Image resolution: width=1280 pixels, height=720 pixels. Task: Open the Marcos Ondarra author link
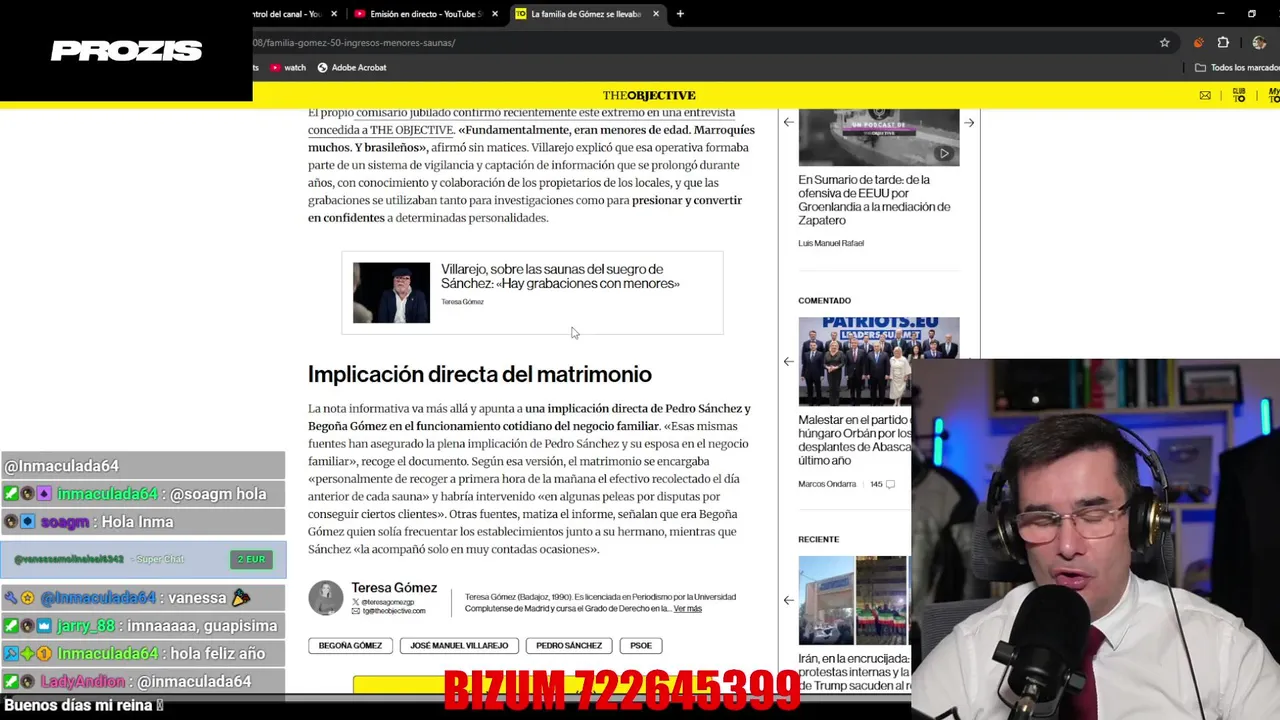[x=827, y=484]
